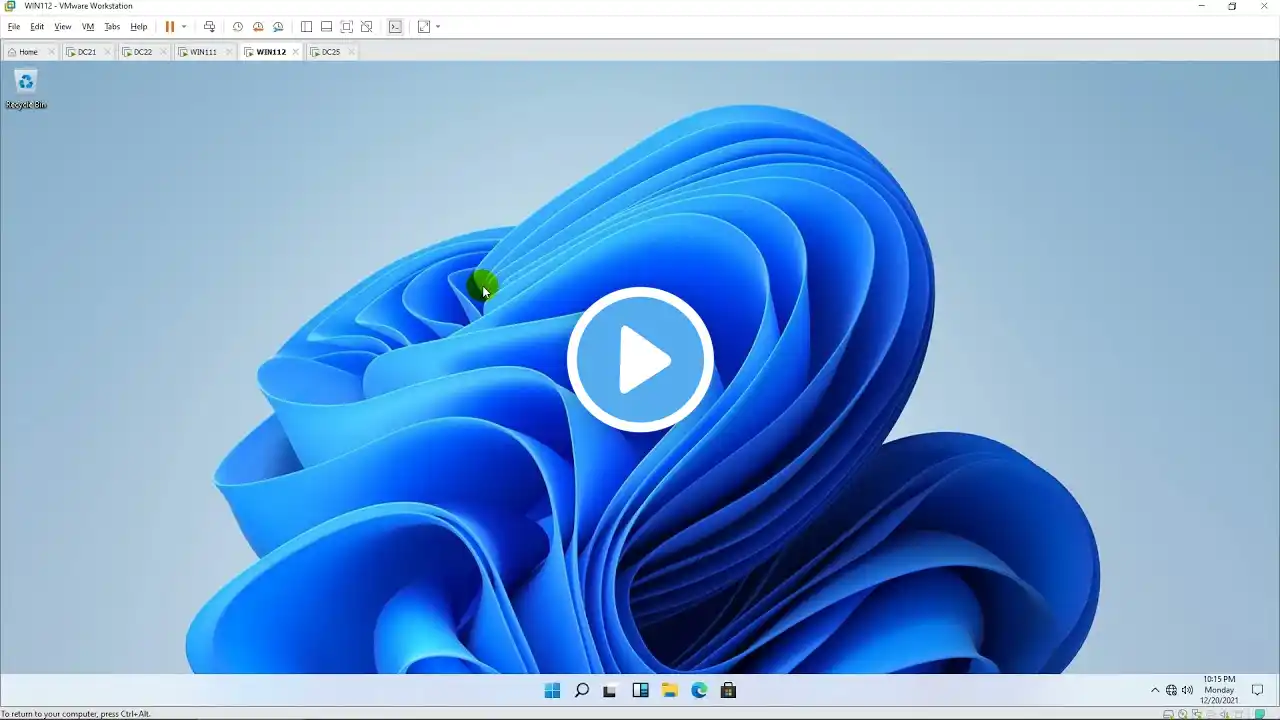Screen dimensions: 1280x720
Task: Take a snapshot of this virtual machine
Action: click(x=238, y=27)
